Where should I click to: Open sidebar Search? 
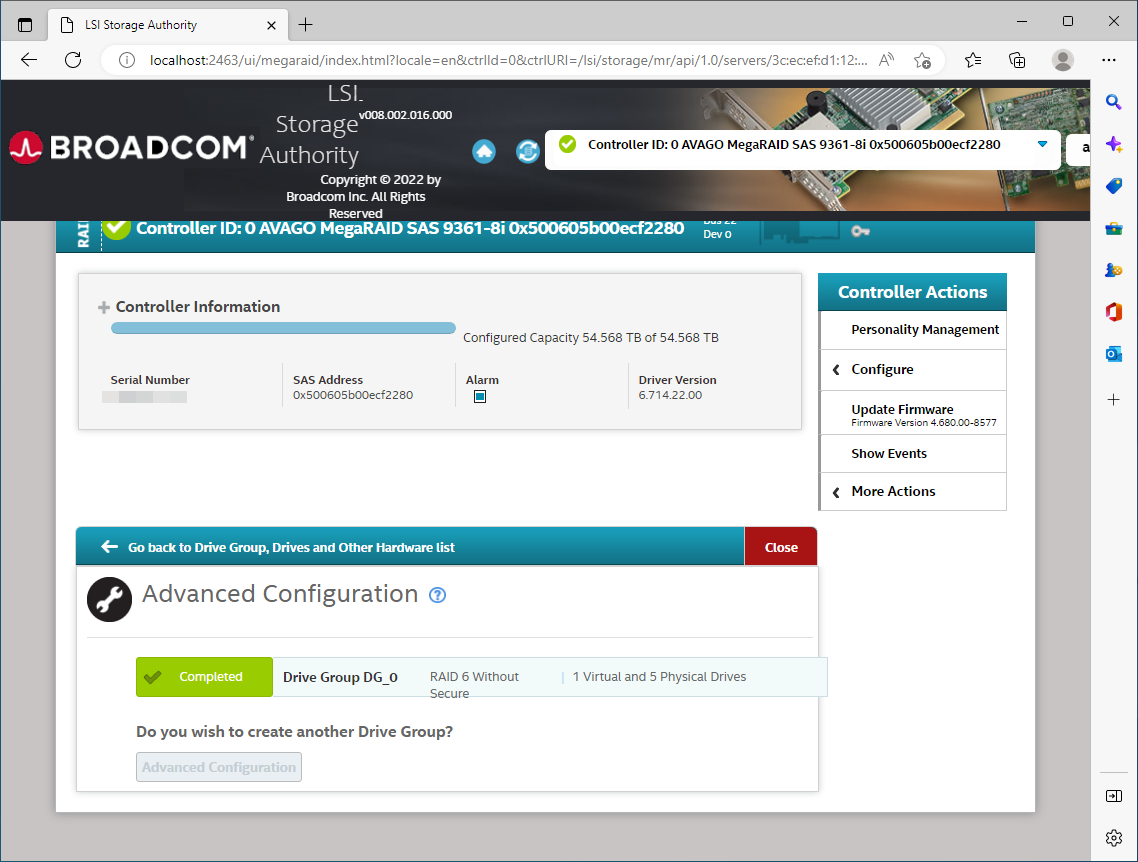(x=1113, y=102)
